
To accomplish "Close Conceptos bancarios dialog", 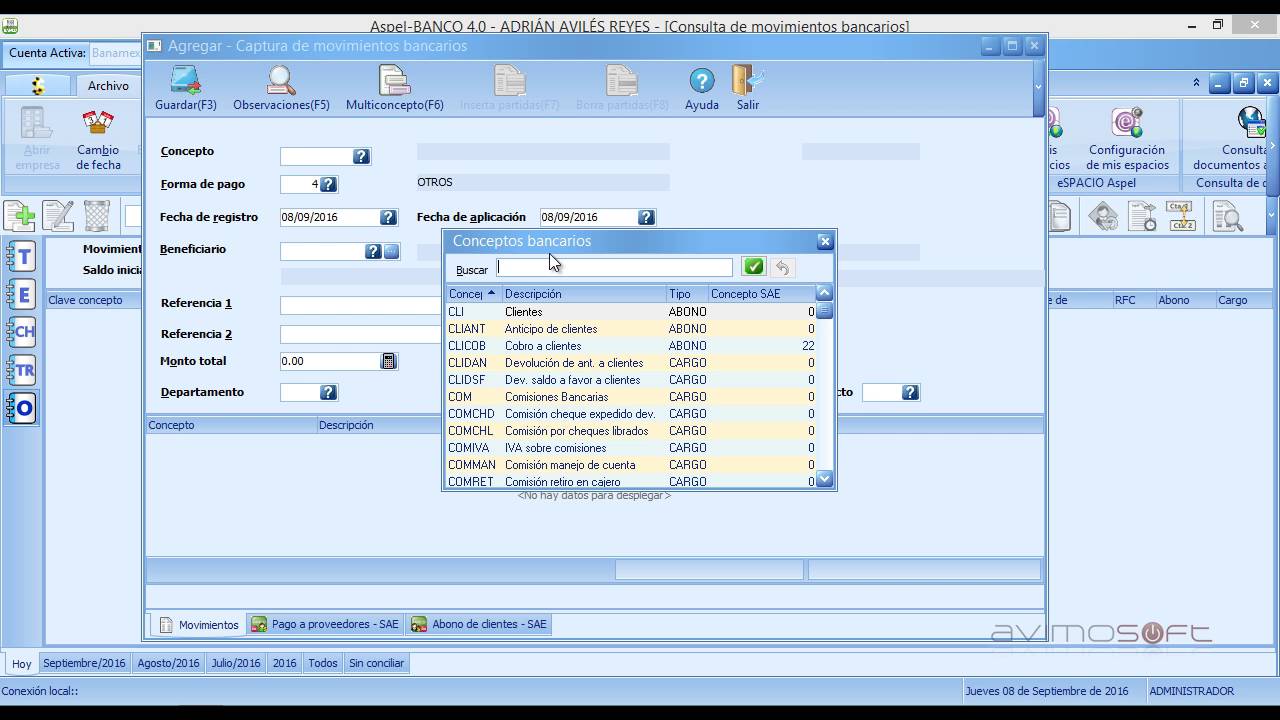I will (825, 241).
